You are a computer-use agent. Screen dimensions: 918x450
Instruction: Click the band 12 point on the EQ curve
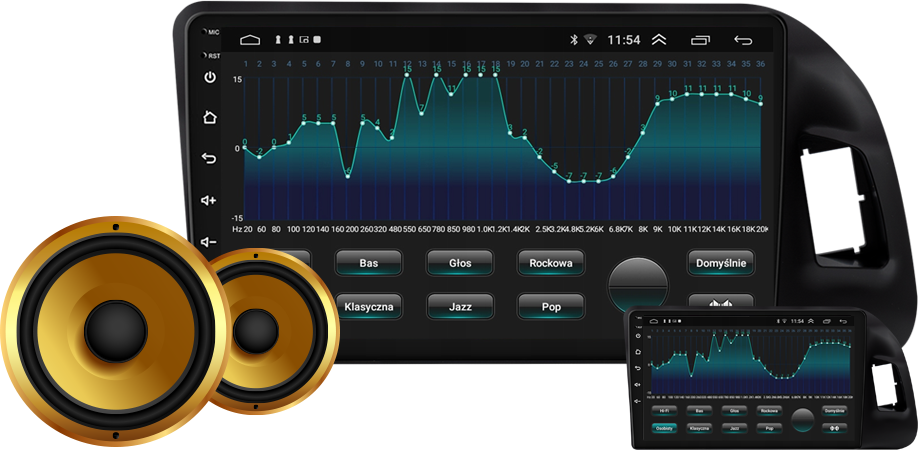pyautogui.click(x=407, y=75)
